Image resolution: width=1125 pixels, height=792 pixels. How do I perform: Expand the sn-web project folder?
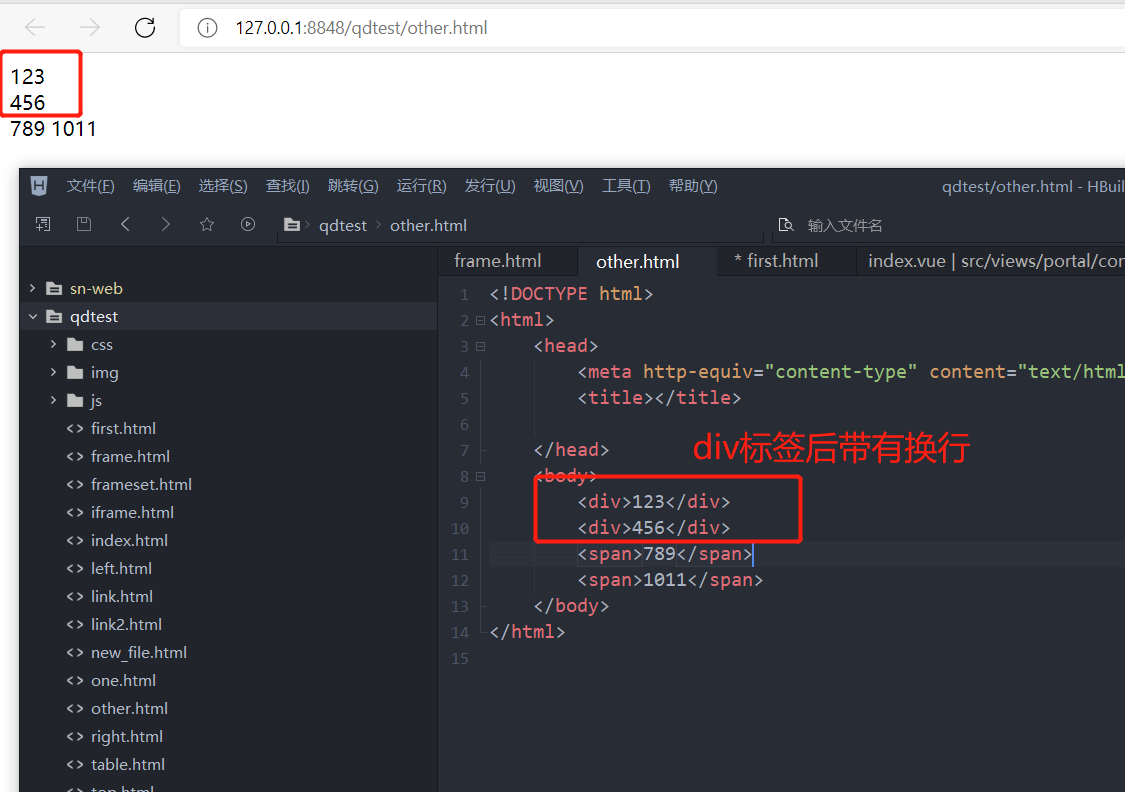point(32,288)
